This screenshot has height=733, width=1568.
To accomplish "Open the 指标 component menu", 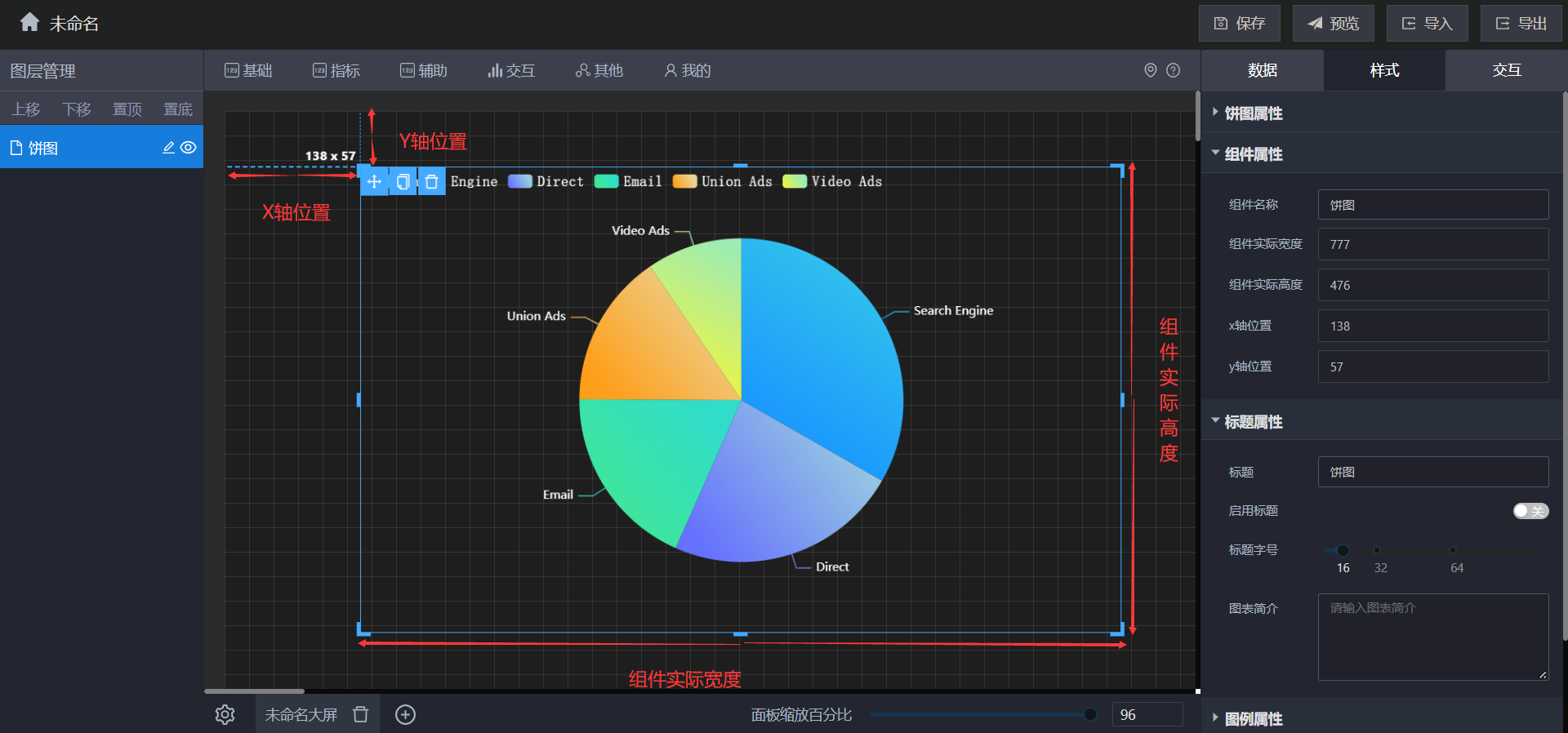I will (x=336, y=71).
